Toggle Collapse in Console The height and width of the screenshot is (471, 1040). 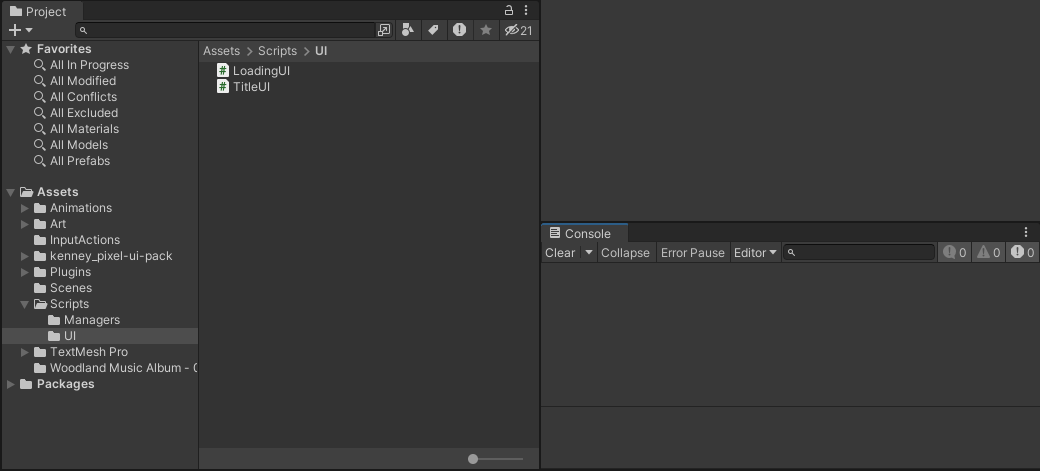click(x=625, y=253)
